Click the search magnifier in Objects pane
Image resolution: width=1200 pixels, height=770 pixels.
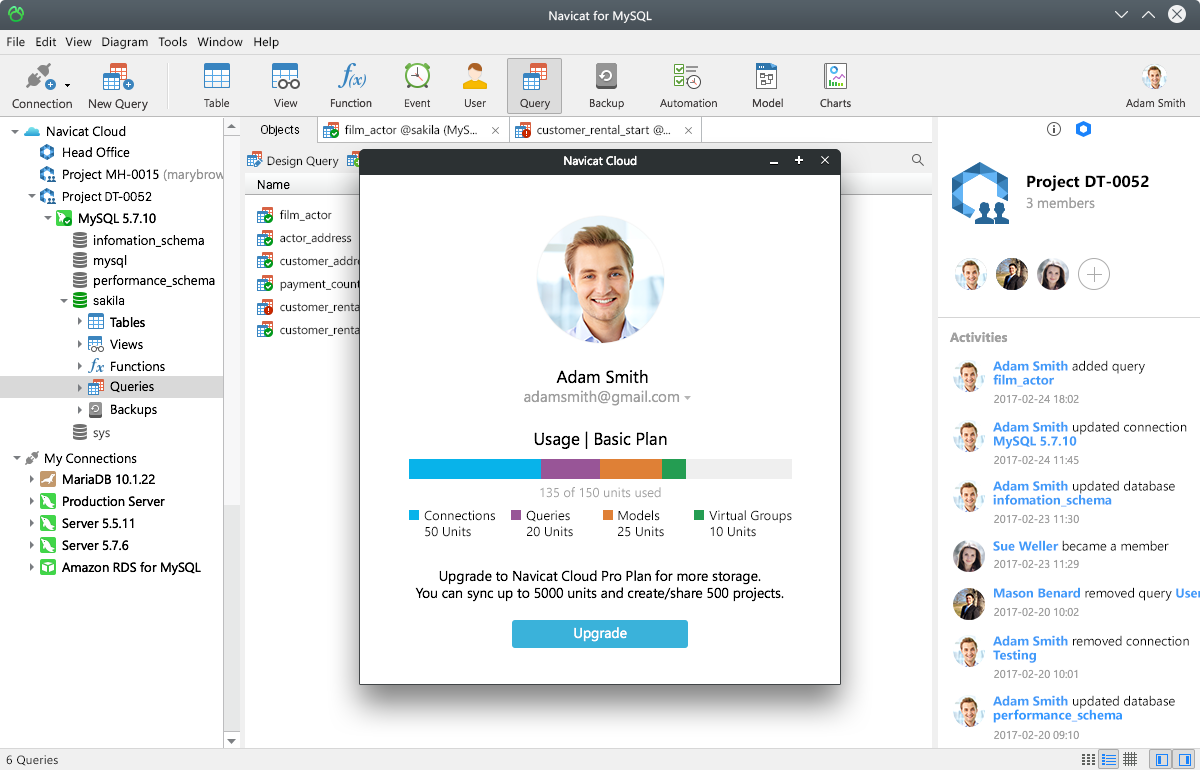click(x=917, y=160)
